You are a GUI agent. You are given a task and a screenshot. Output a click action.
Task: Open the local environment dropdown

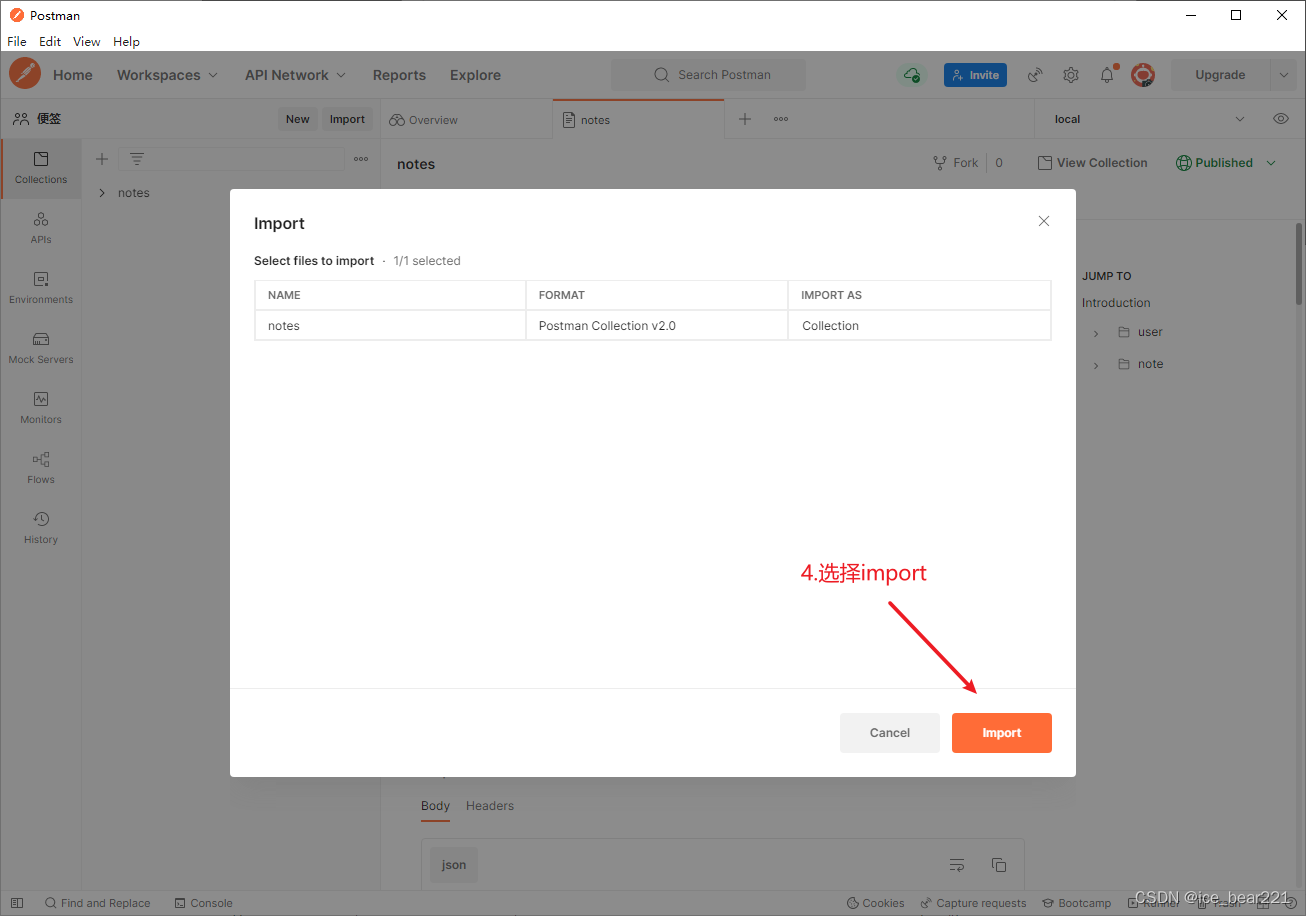(x=1149, y=119)
